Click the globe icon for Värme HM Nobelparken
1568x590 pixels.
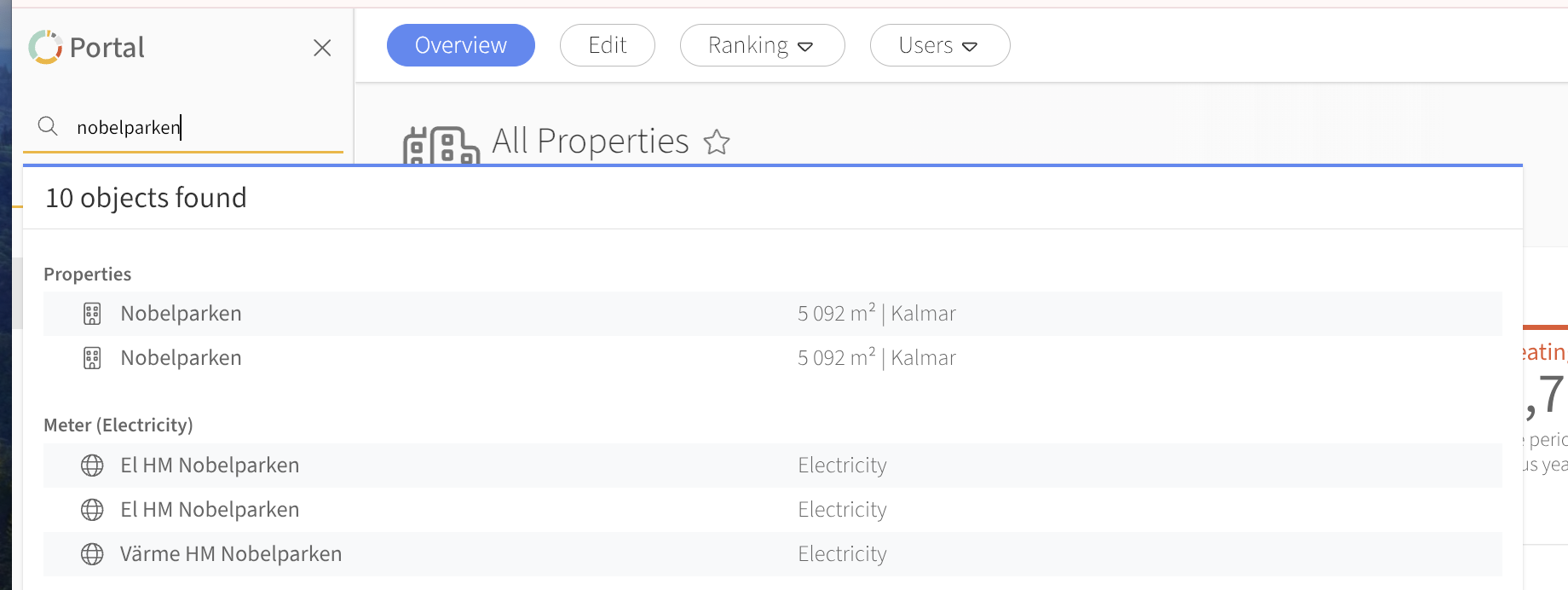92,554
